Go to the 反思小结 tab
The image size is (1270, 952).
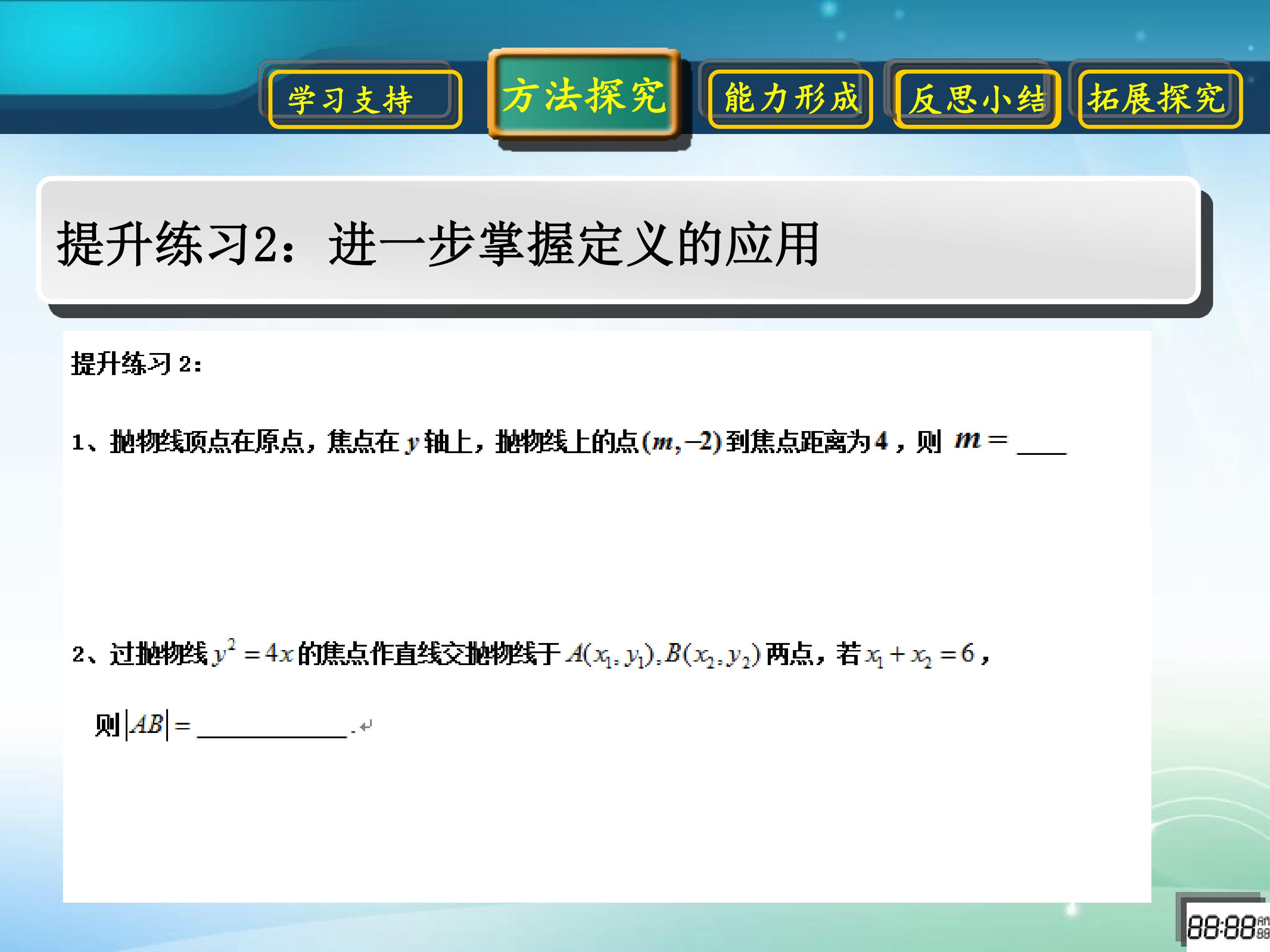[977, 99]
